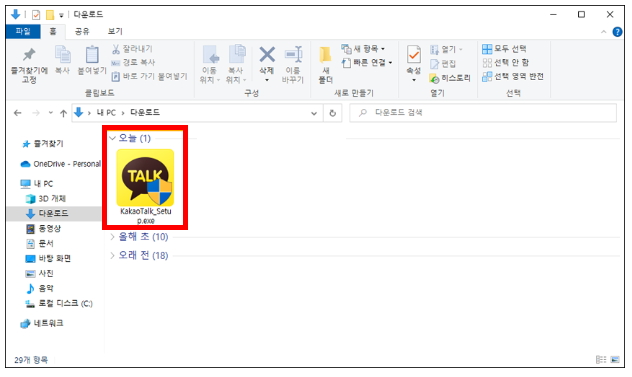The height and width of the screenshot is (377, 632).
Task: Switch to the Share (공유) tab
Action: click(x=82, y=31)
